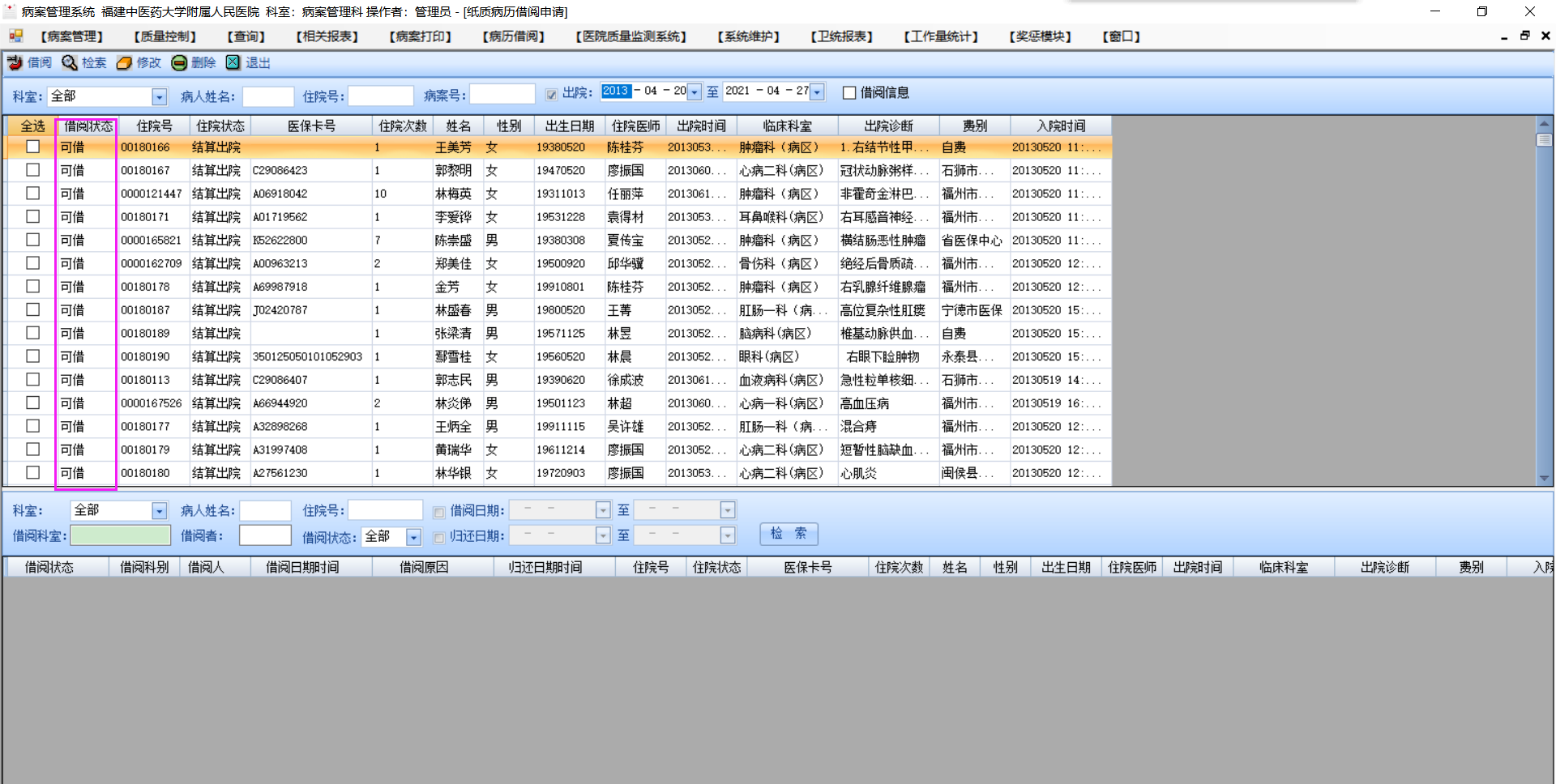This screenshot has width=1556, height=784.
Task: Click the upper 住院号 input field
Action: point(381,96)
